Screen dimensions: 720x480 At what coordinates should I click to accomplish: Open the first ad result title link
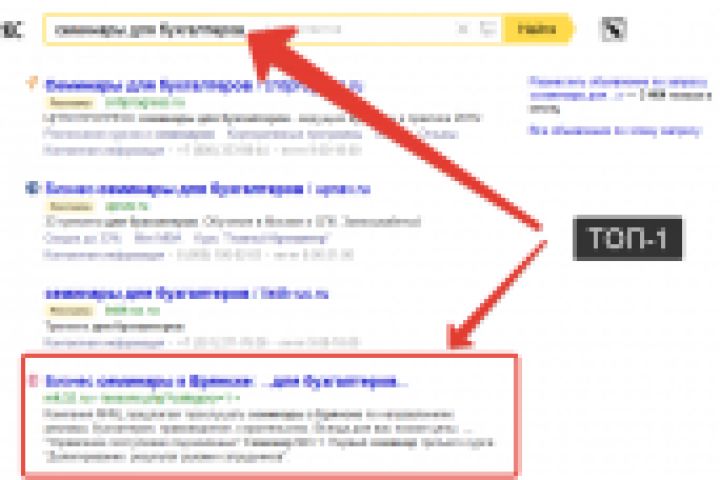pos(204,86)
